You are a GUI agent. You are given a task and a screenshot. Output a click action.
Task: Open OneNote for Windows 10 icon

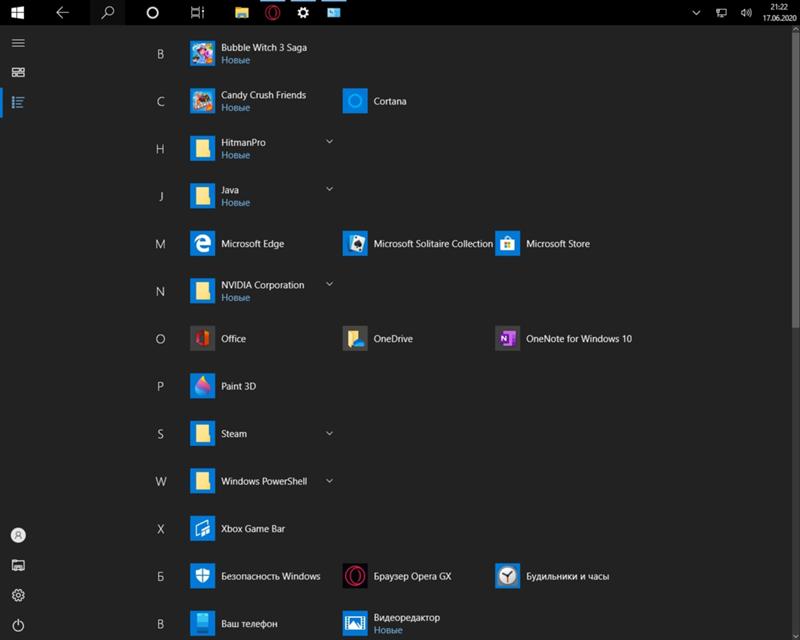point(508,338)
